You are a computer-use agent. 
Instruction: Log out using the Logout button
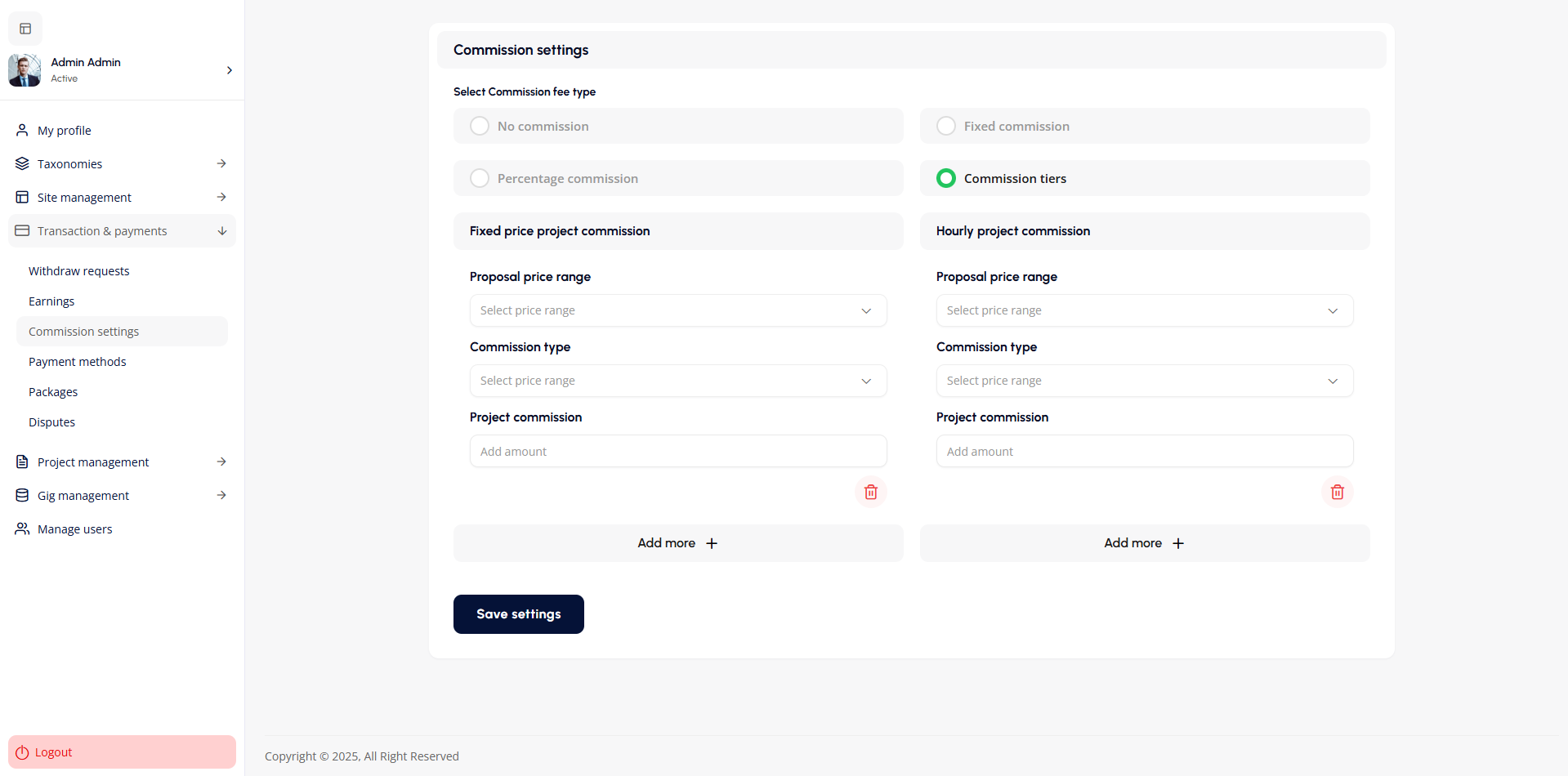(x=122, y=751)
